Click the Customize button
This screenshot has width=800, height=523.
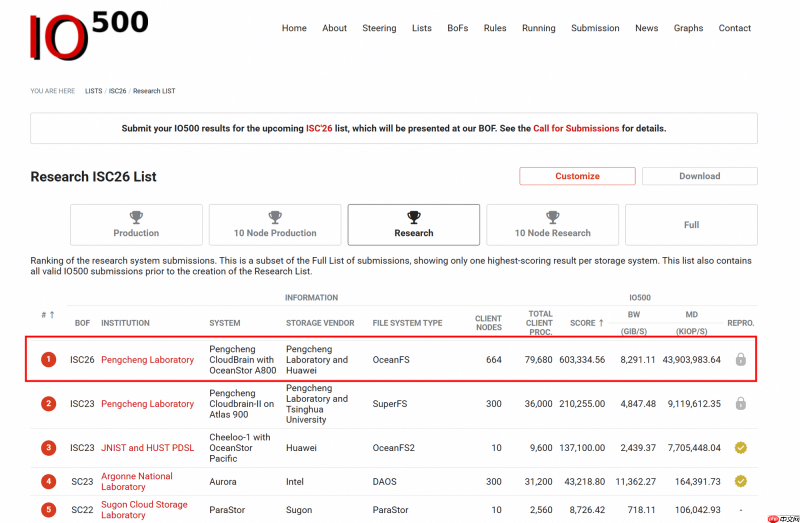578,176
